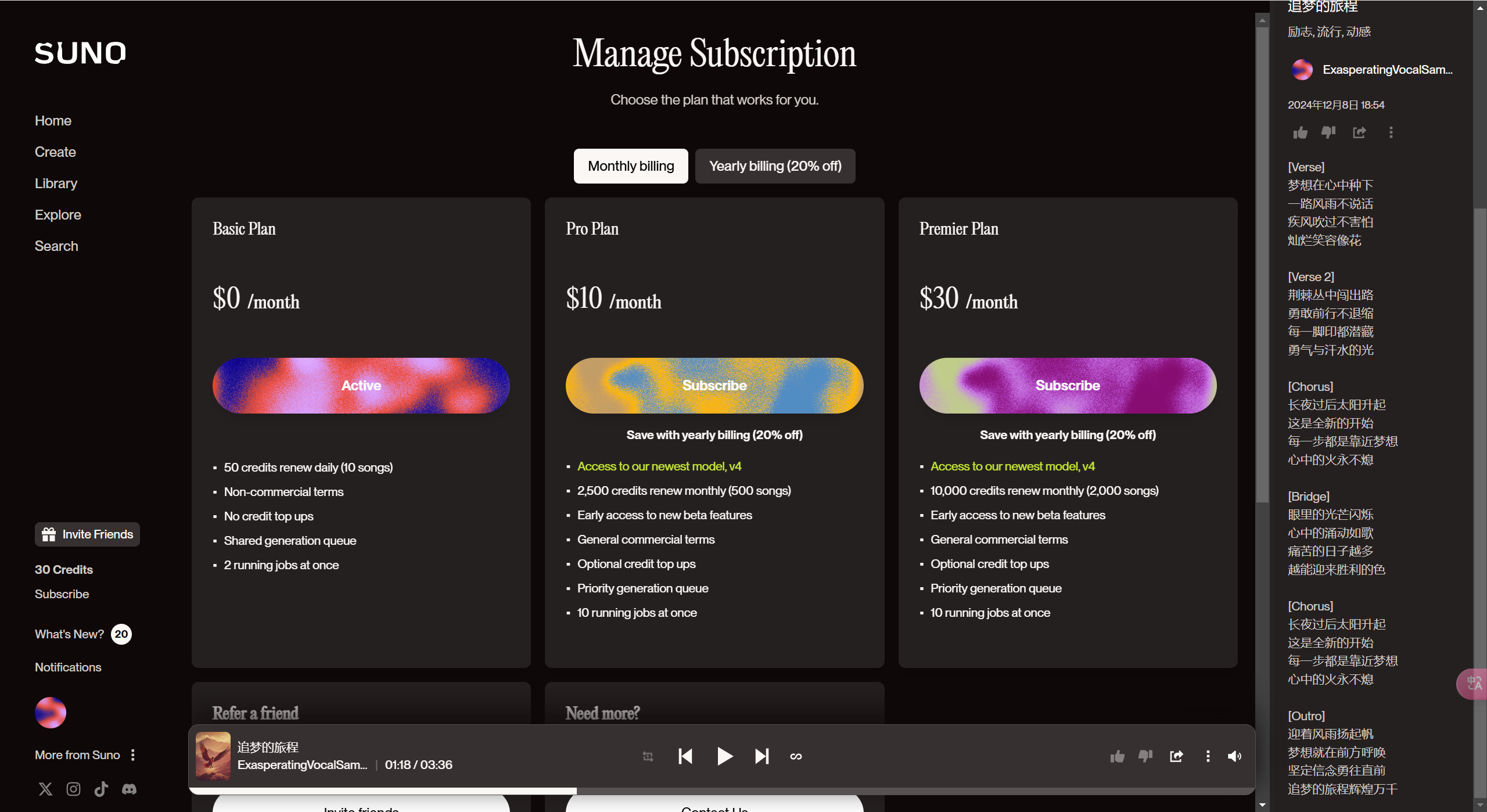Screen dimensions: 1487x812
Task: Select the Monthly billing tab
Action: point(631,166)
